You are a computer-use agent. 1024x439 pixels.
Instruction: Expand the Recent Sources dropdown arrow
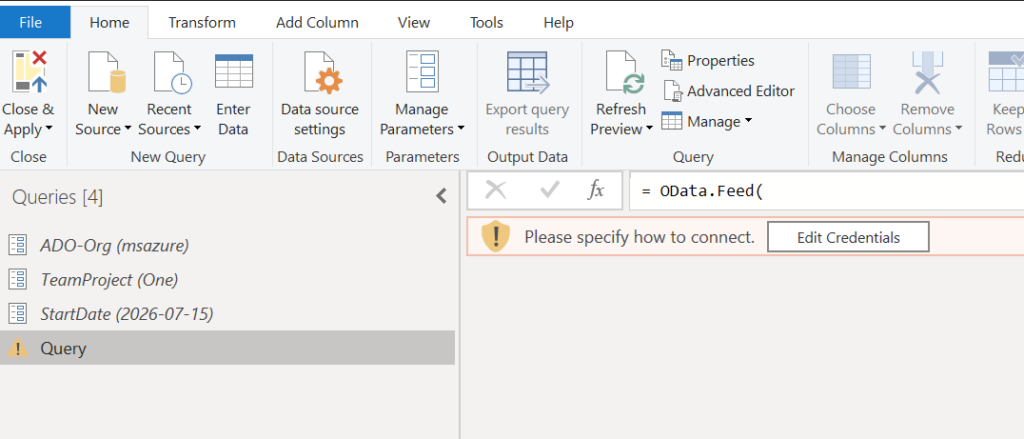tap(197, 129)
